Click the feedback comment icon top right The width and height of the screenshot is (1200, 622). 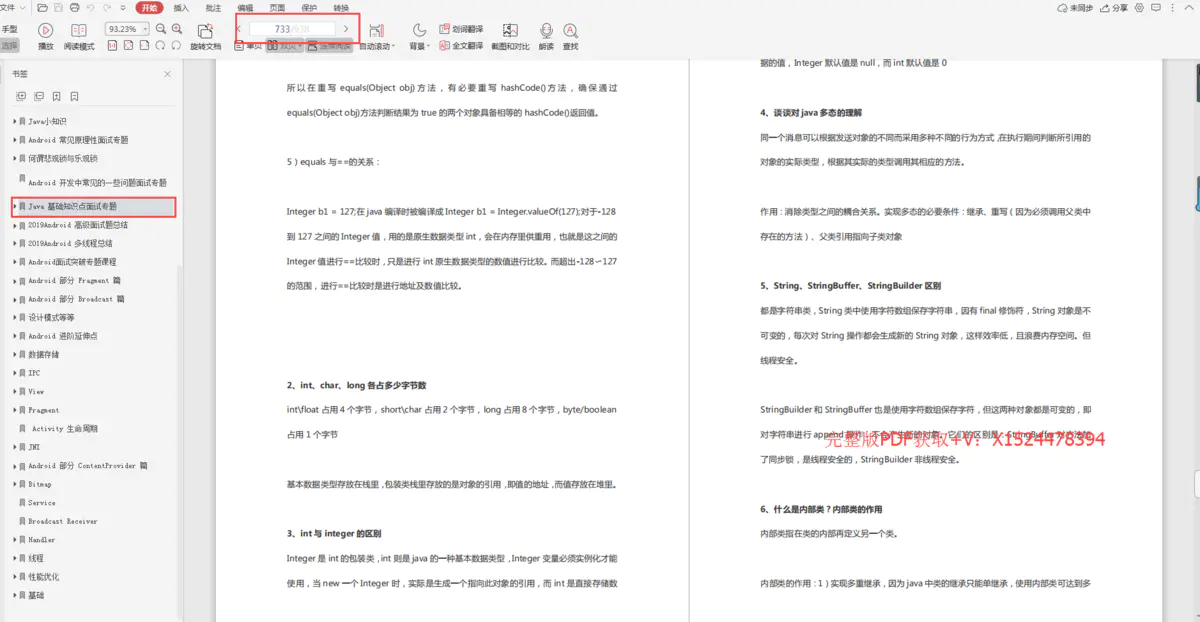click(x=1156, y=8)
